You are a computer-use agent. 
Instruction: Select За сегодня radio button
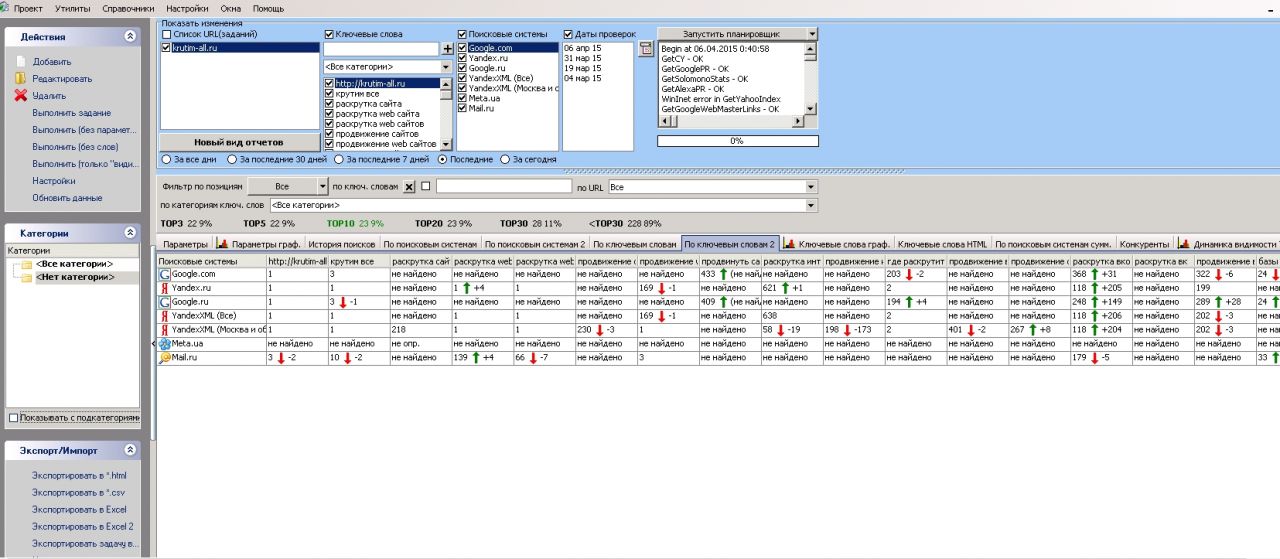coord(504,159)
